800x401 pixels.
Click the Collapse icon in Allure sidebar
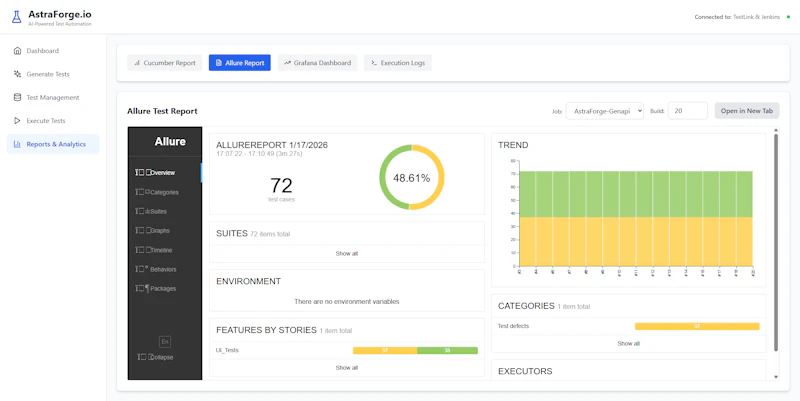coord(143,357)
